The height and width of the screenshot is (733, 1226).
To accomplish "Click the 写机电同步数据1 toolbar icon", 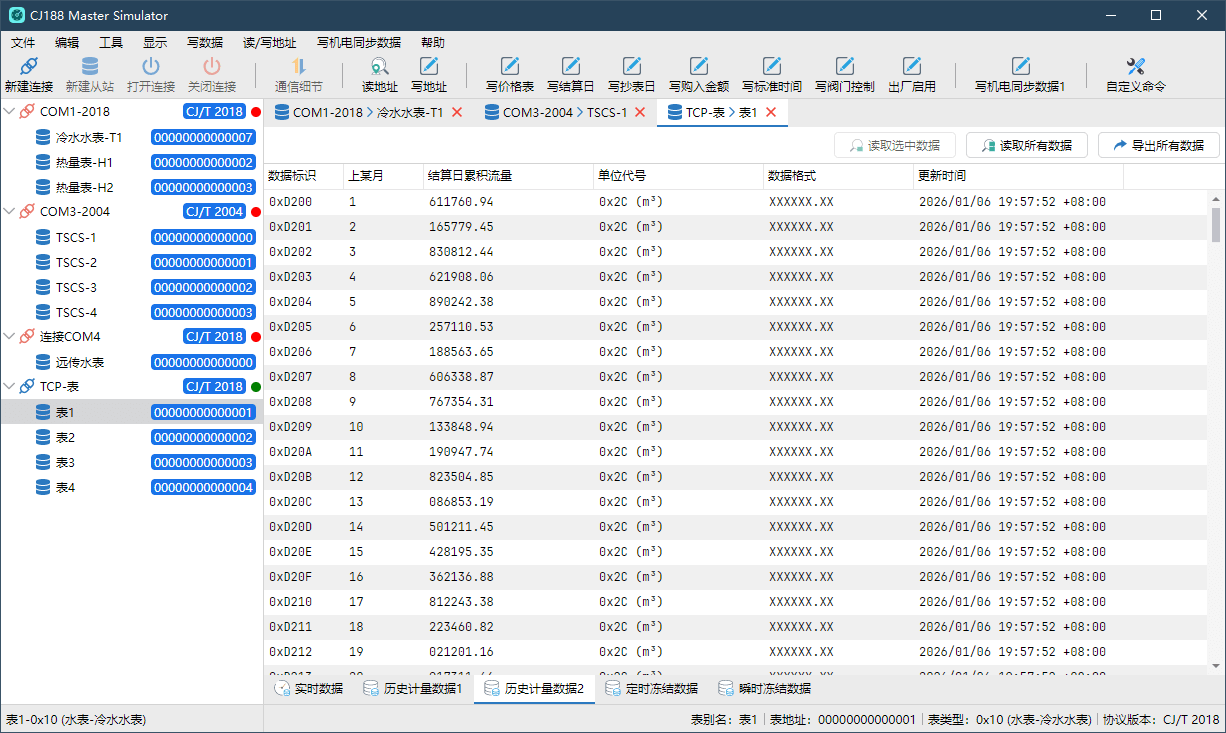I will point(1020,67).
